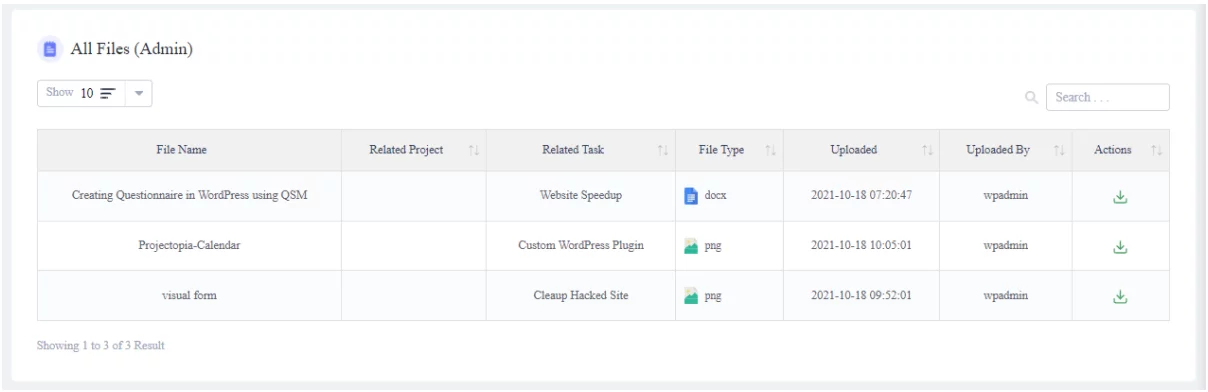Sort table by Related Task
The width and height of the screenshot is (1208, 392).
click(662, 151)
